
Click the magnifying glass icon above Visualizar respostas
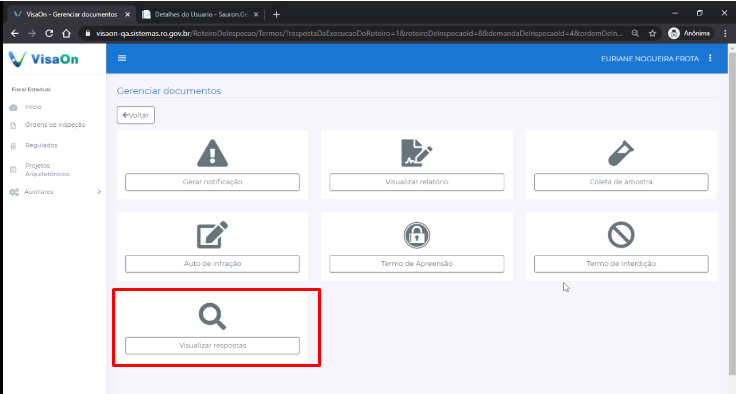(x=212, y=317)
